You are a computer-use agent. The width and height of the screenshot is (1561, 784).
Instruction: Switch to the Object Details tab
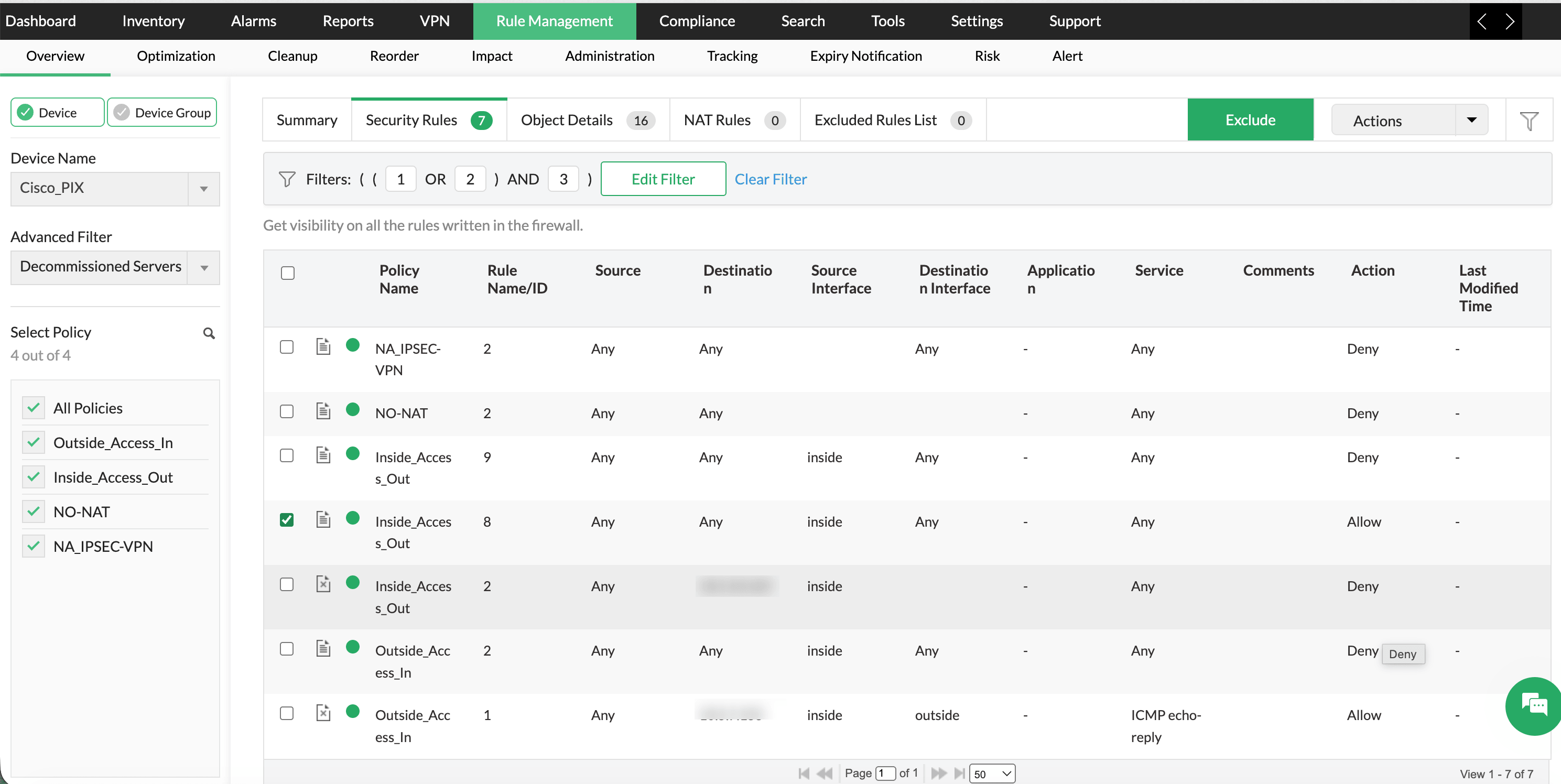588,120
